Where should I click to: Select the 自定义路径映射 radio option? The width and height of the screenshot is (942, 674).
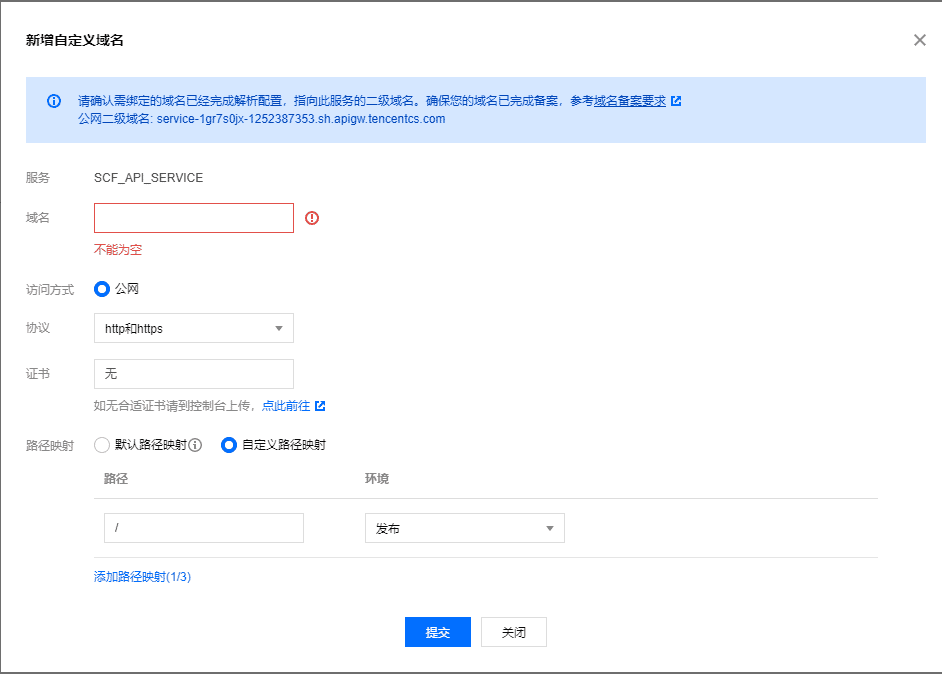228,445
